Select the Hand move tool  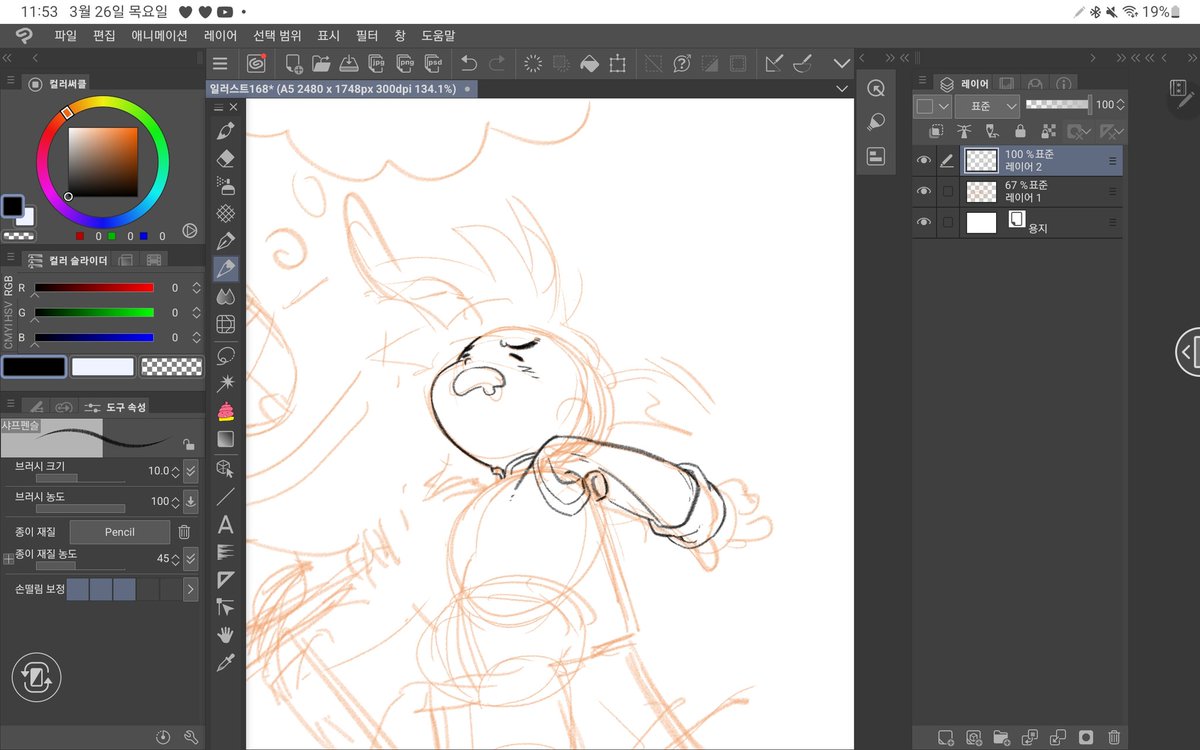click(226, 634)
